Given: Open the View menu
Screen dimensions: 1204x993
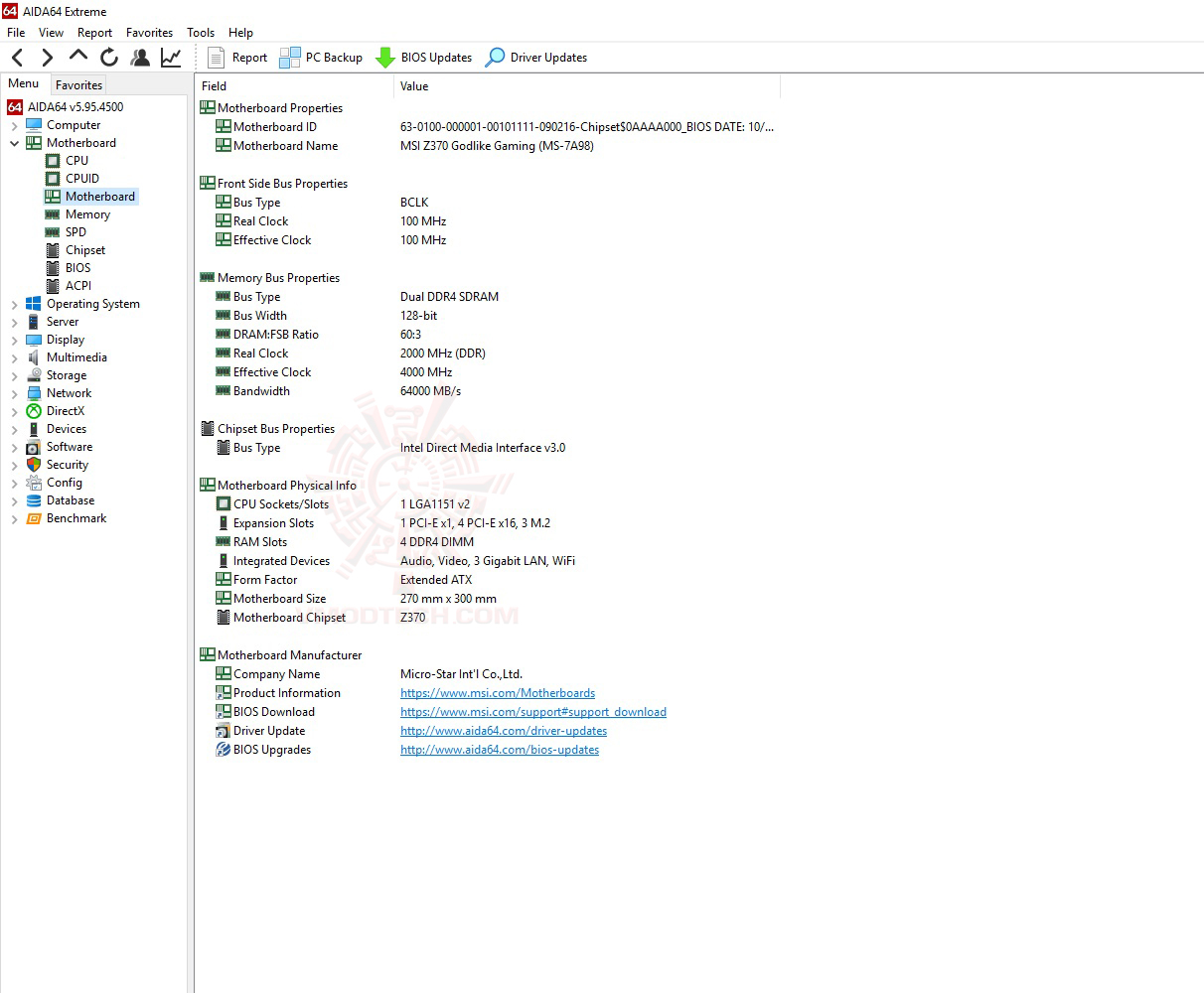Looking at the screenshot, I should pos(51,32).
